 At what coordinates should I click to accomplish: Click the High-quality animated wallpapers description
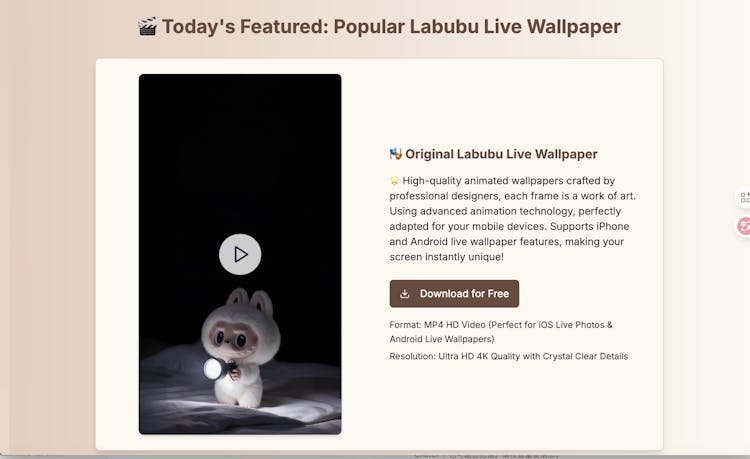[512, 219]
